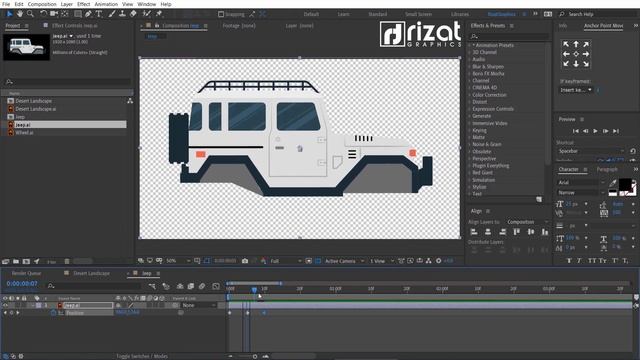Viewport: 640px width, 360px height.
Task: Select the Rectangle shape tool
Action: [78, 14]
